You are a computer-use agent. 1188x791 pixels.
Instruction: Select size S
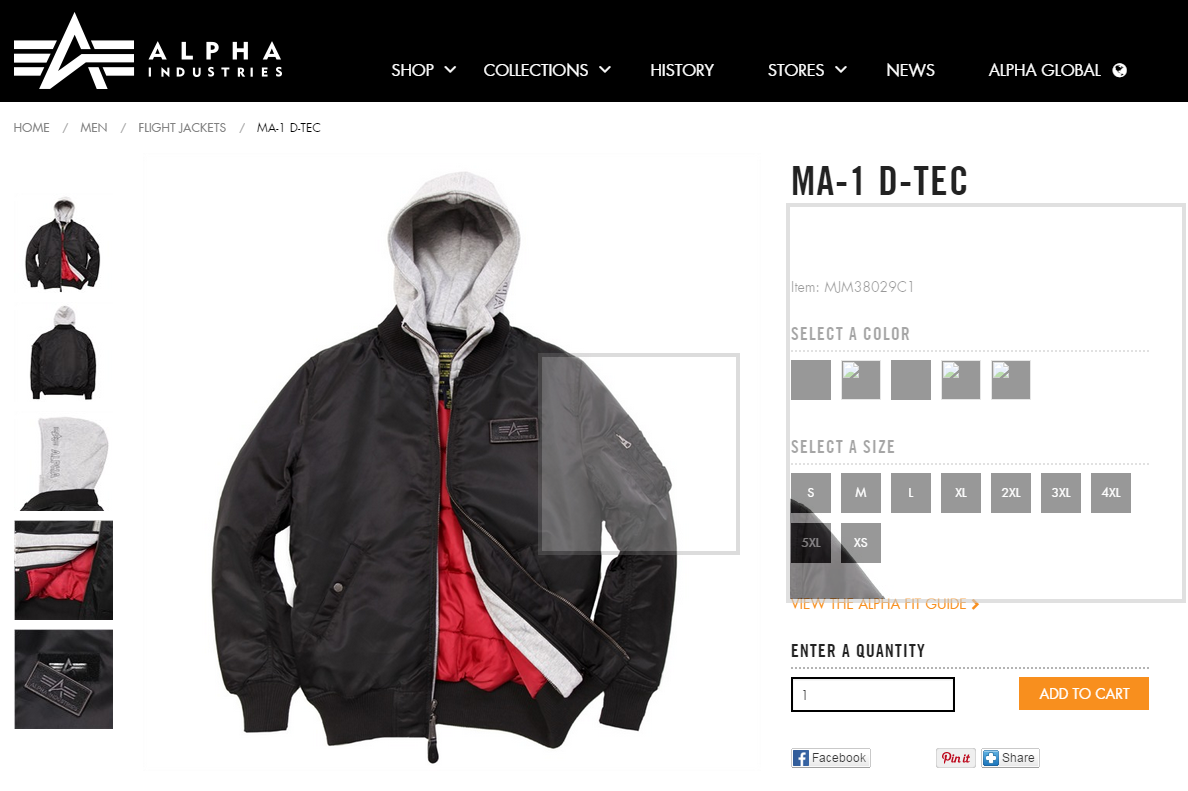[x=811, y=492]
